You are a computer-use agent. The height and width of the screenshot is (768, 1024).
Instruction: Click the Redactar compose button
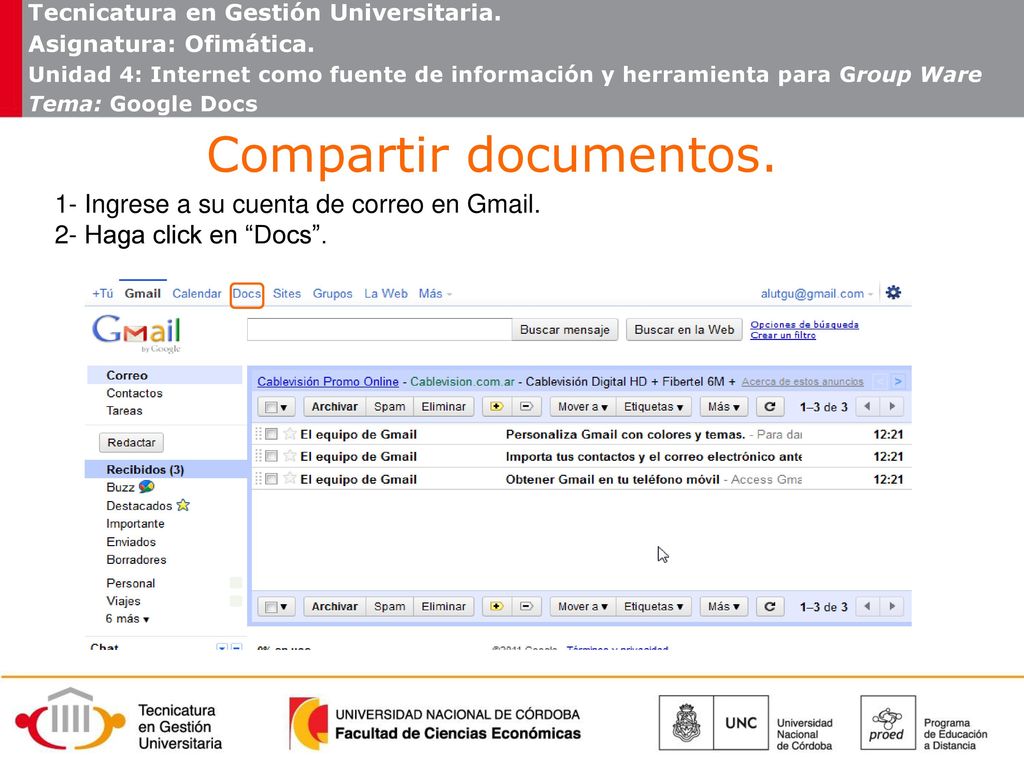(x=131, y=442)
